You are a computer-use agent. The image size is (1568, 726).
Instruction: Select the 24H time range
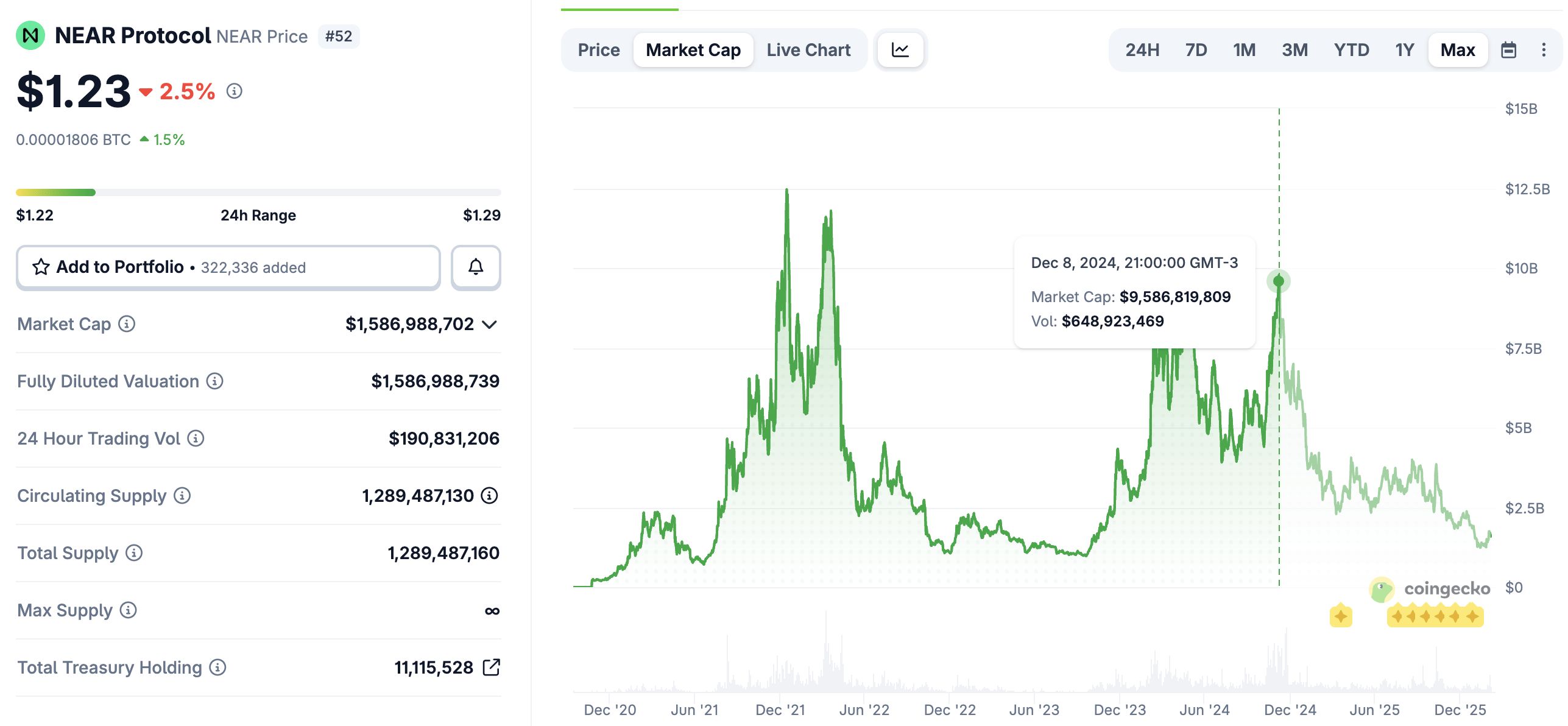click(x=1142, y=50)
